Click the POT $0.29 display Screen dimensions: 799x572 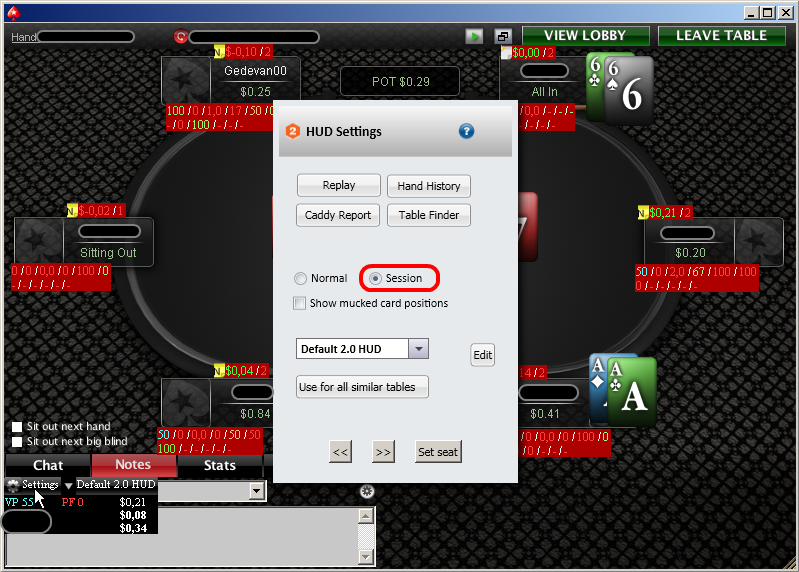(x=401, y=81)
